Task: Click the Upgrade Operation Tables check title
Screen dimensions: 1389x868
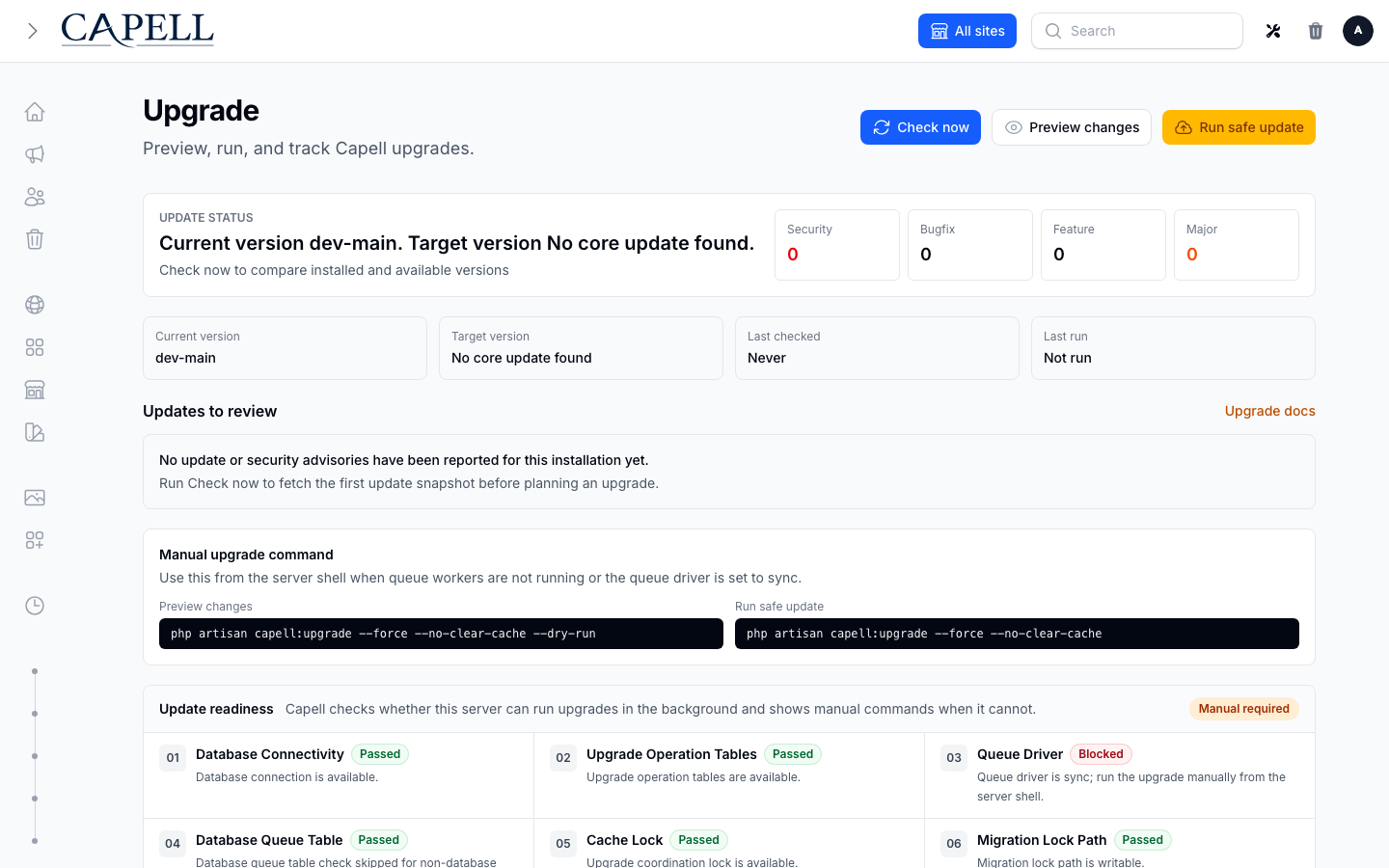Action: pos(671,754)
